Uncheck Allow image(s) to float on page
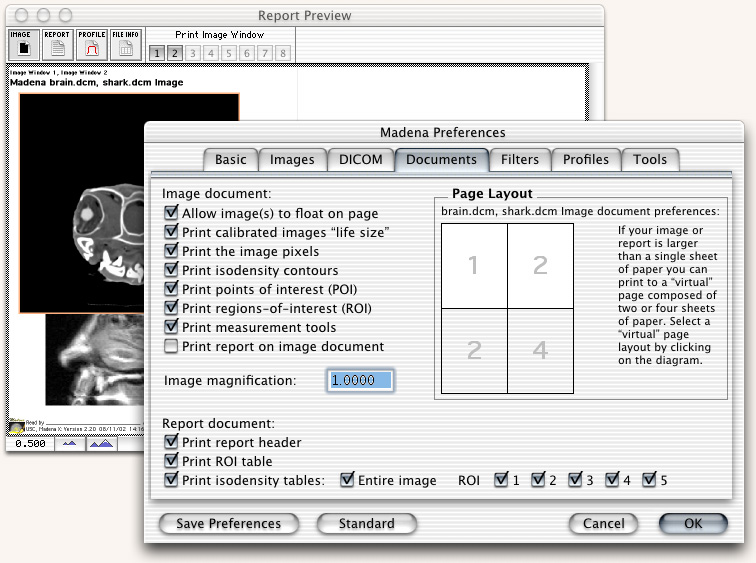Screen dimensions: 756x563 [x=172, y=213]
